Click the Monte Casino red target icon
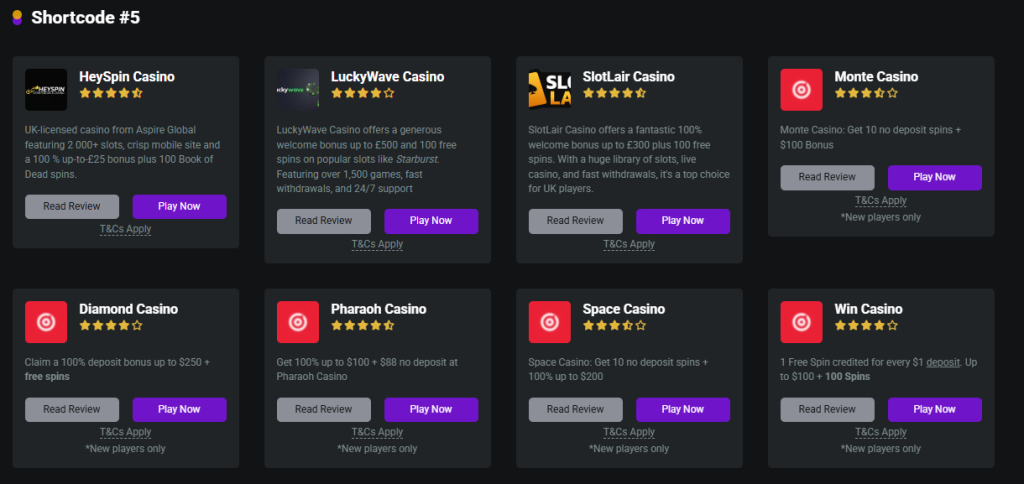The image size is (1024, 484). tap(801, 89)
